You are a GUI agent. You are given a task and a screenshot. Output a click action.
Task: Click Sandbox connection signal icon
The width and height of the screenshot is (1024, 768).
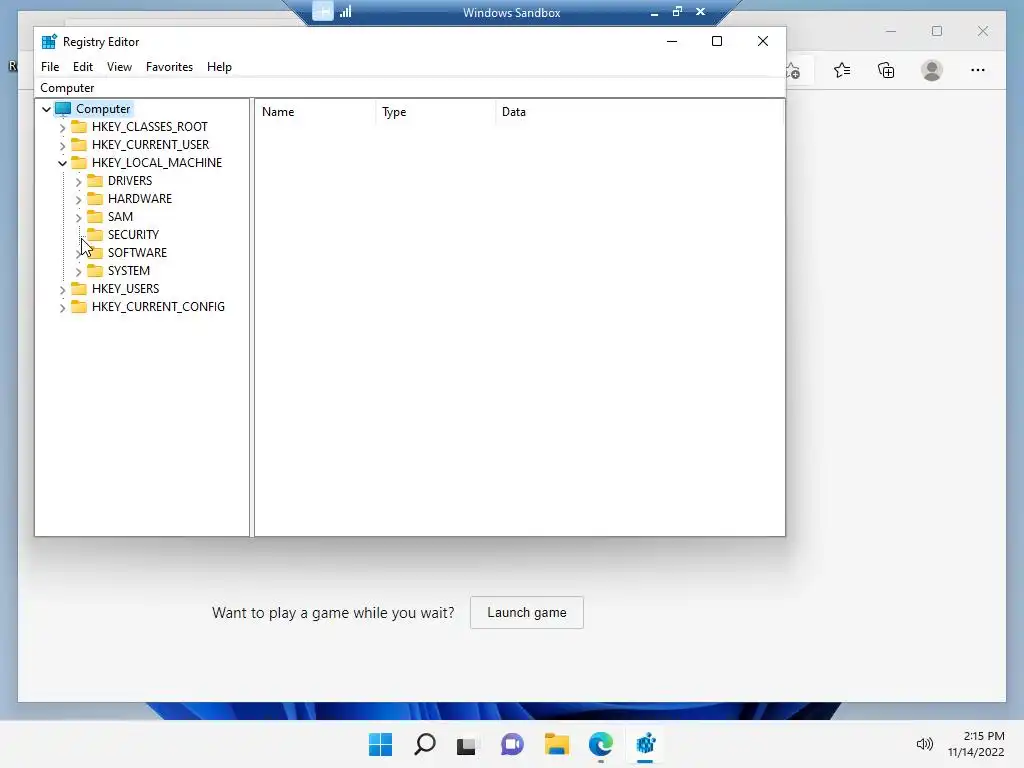345,11
